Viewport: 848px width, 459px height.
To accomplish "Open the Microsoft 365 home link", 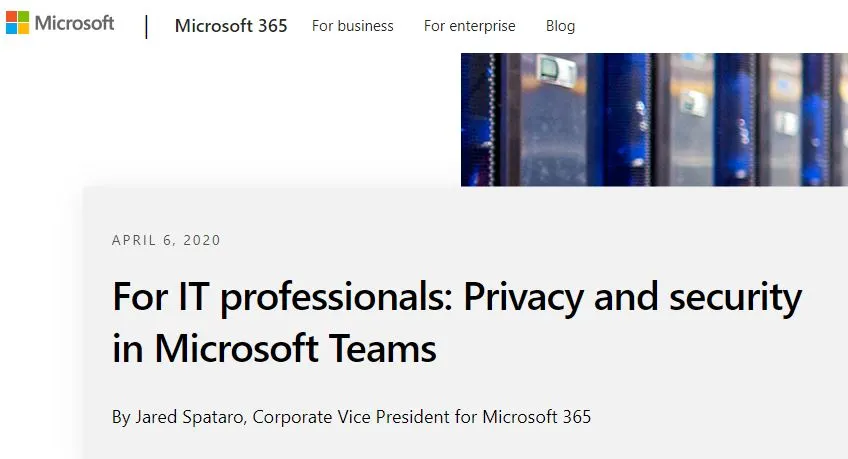I will coord(231,26).
